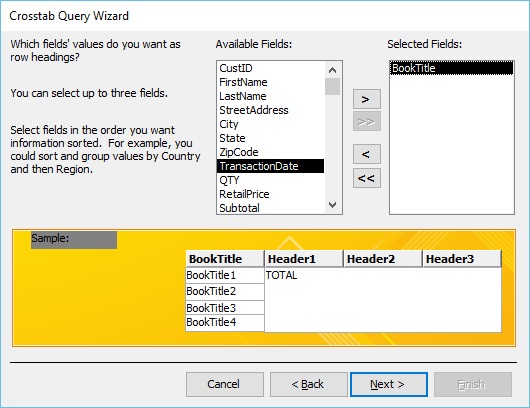Proceed with the Next > button
The height and width of the screenshot is (408, 530).
tap(389, 384)
